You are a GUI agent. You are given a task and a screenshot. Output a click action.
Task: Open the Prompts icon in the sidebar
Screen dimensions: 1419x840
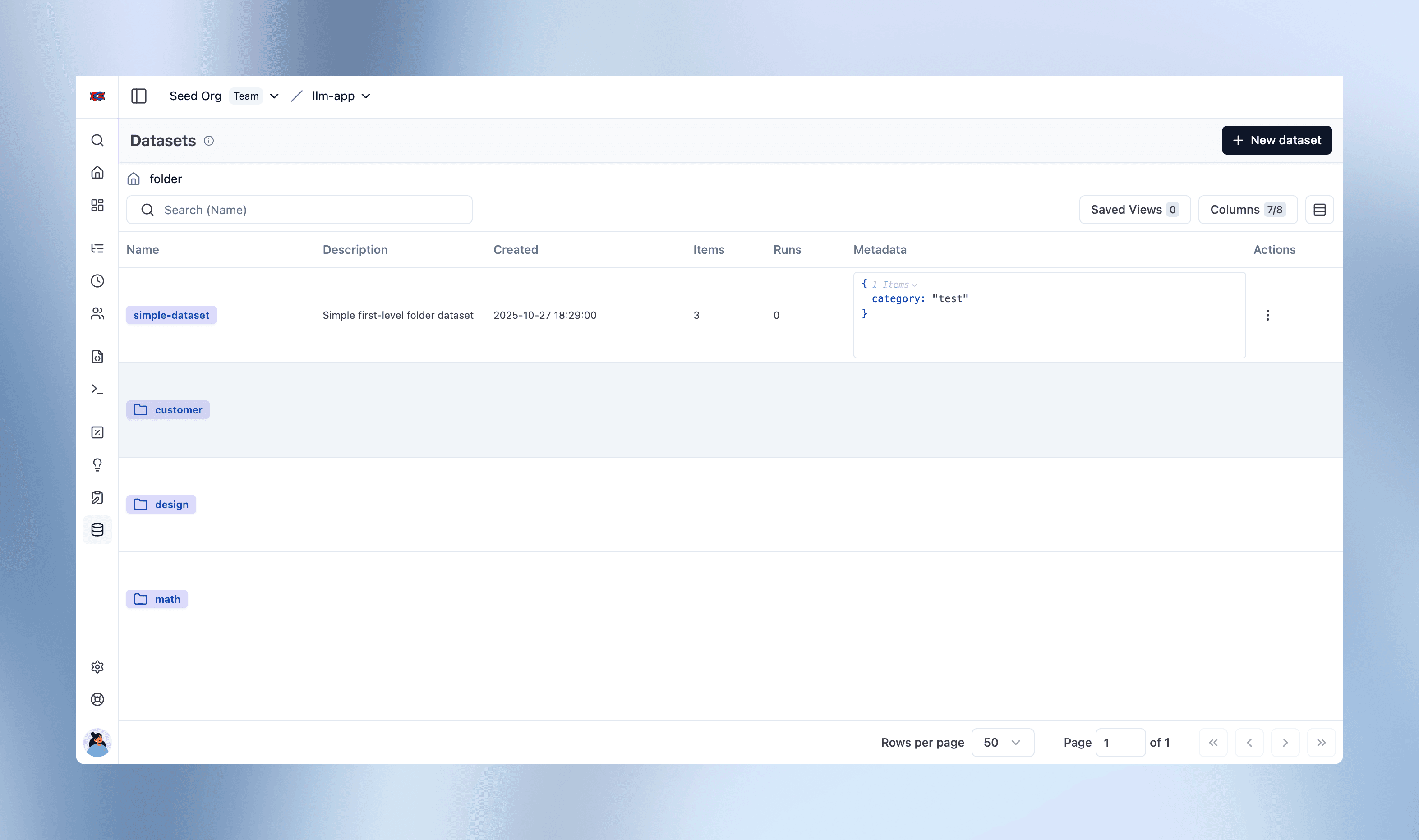(x=97, y=357)
